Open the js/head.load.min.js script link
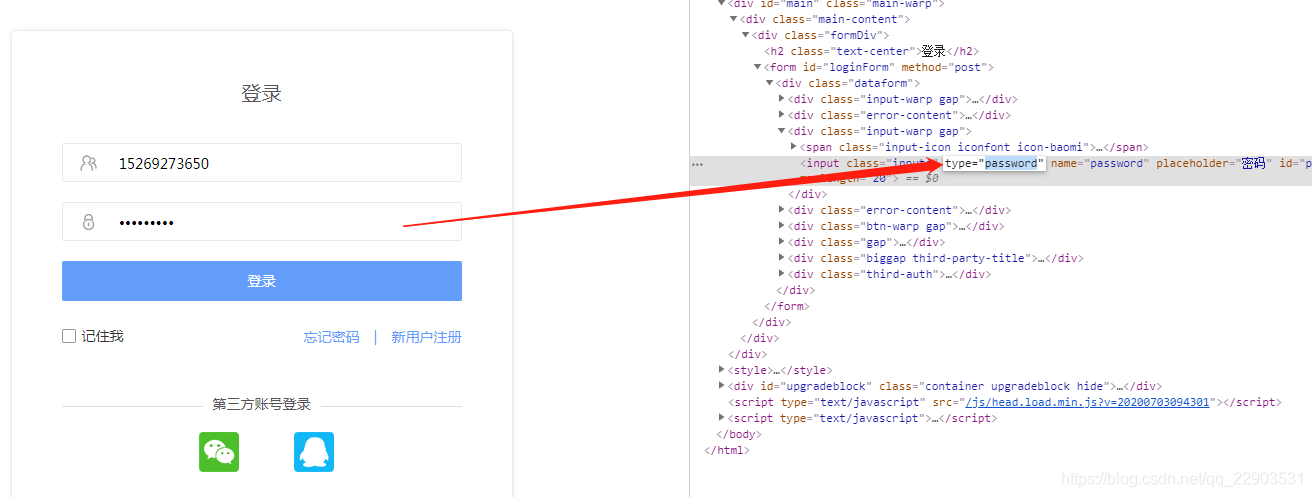1312x497 pixels. click(x=1086, y=402)
